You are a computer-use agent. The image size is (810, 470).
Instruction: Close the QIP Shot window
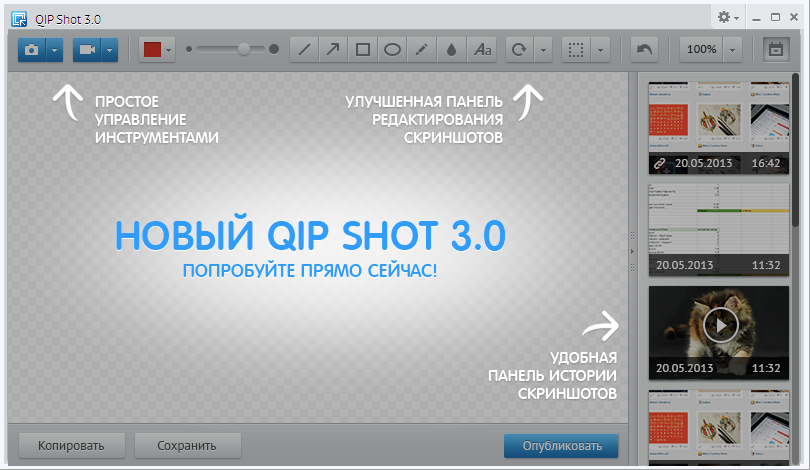click(794, 18)
